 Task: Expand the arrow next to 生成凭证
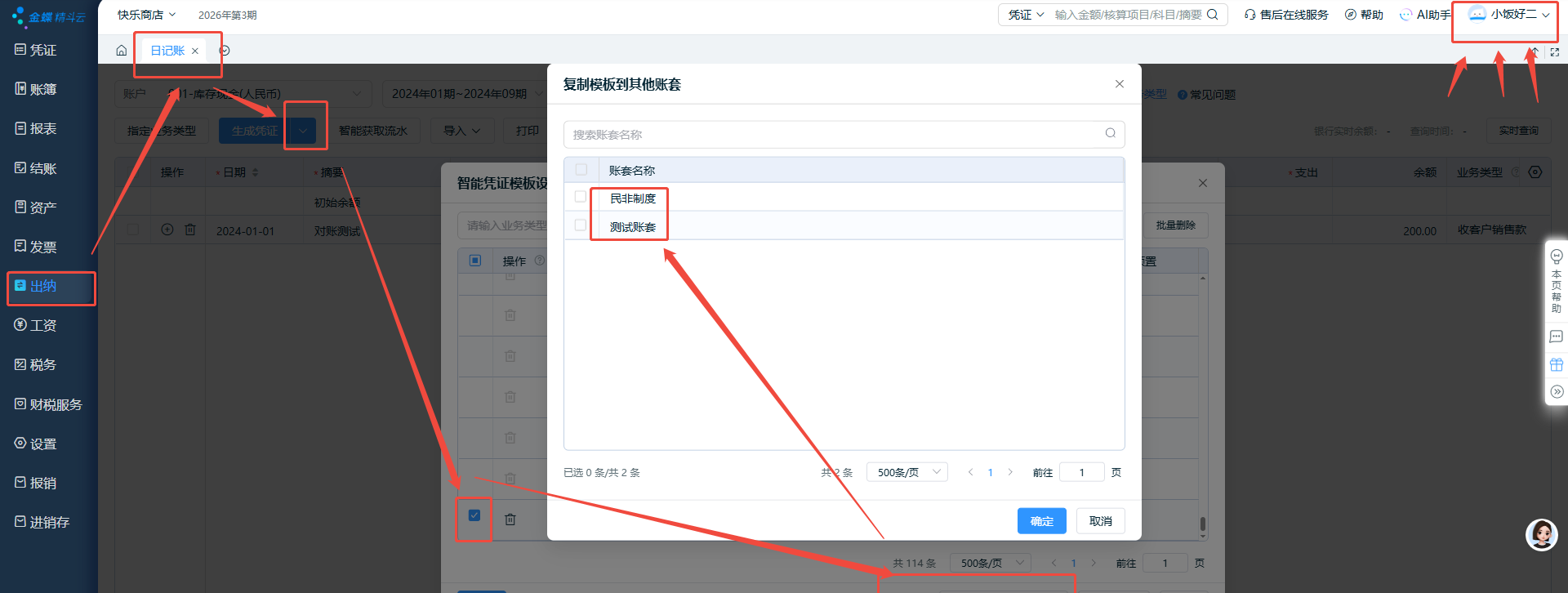click(303, 131)
